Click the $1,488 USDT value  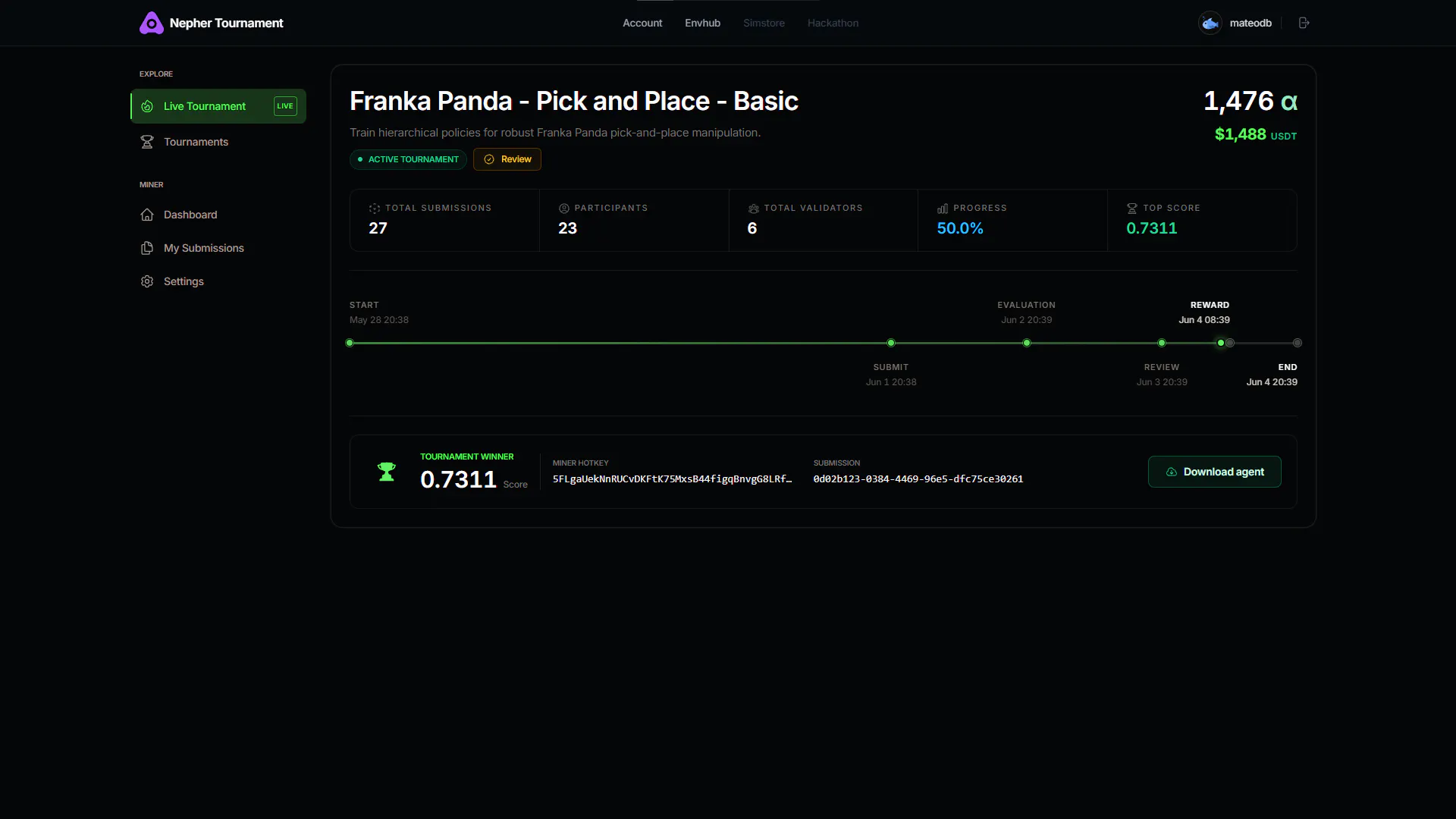[1256, 134]
